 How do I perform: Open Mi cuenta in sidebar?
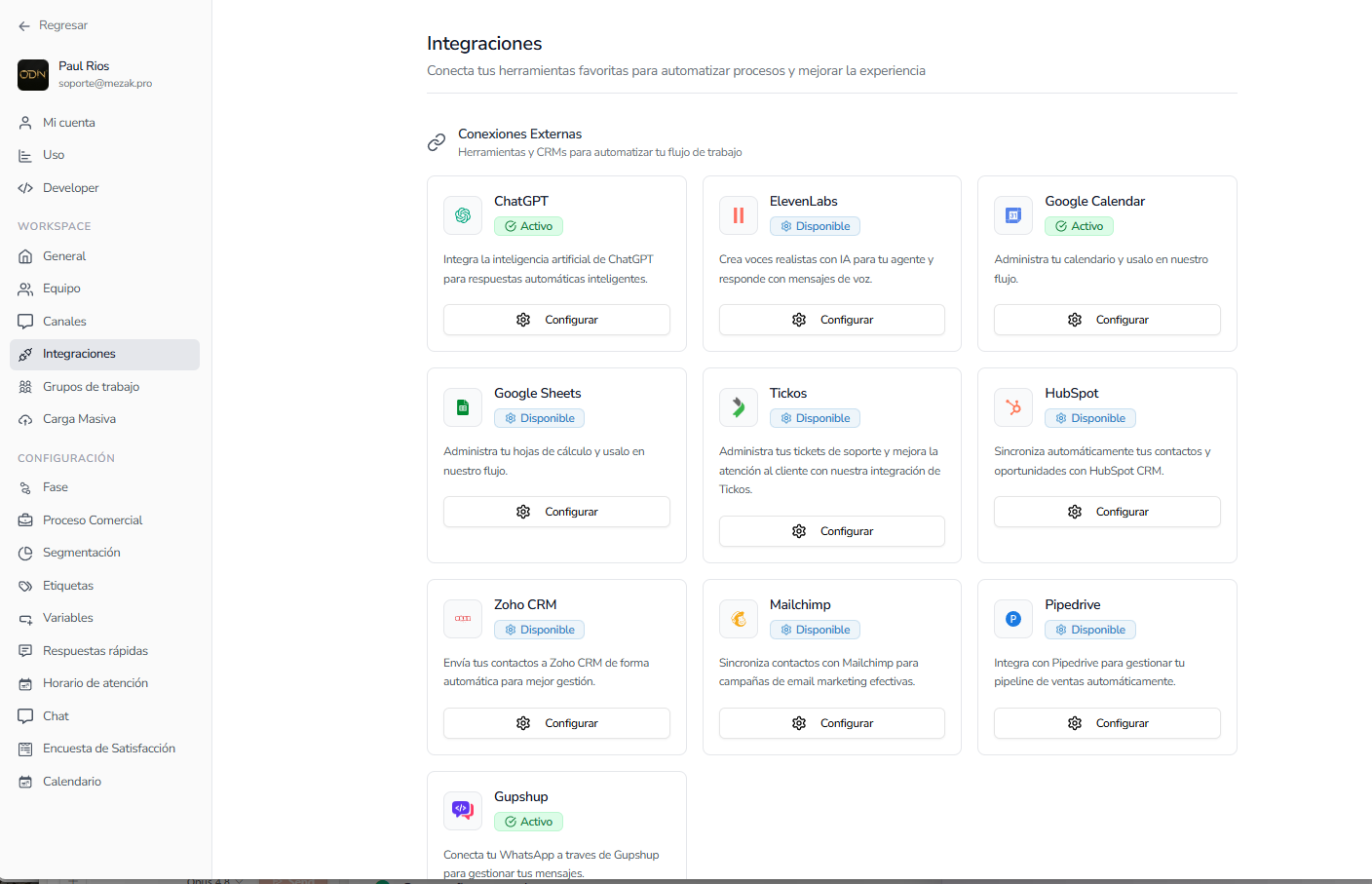click(x=105, y=123)
